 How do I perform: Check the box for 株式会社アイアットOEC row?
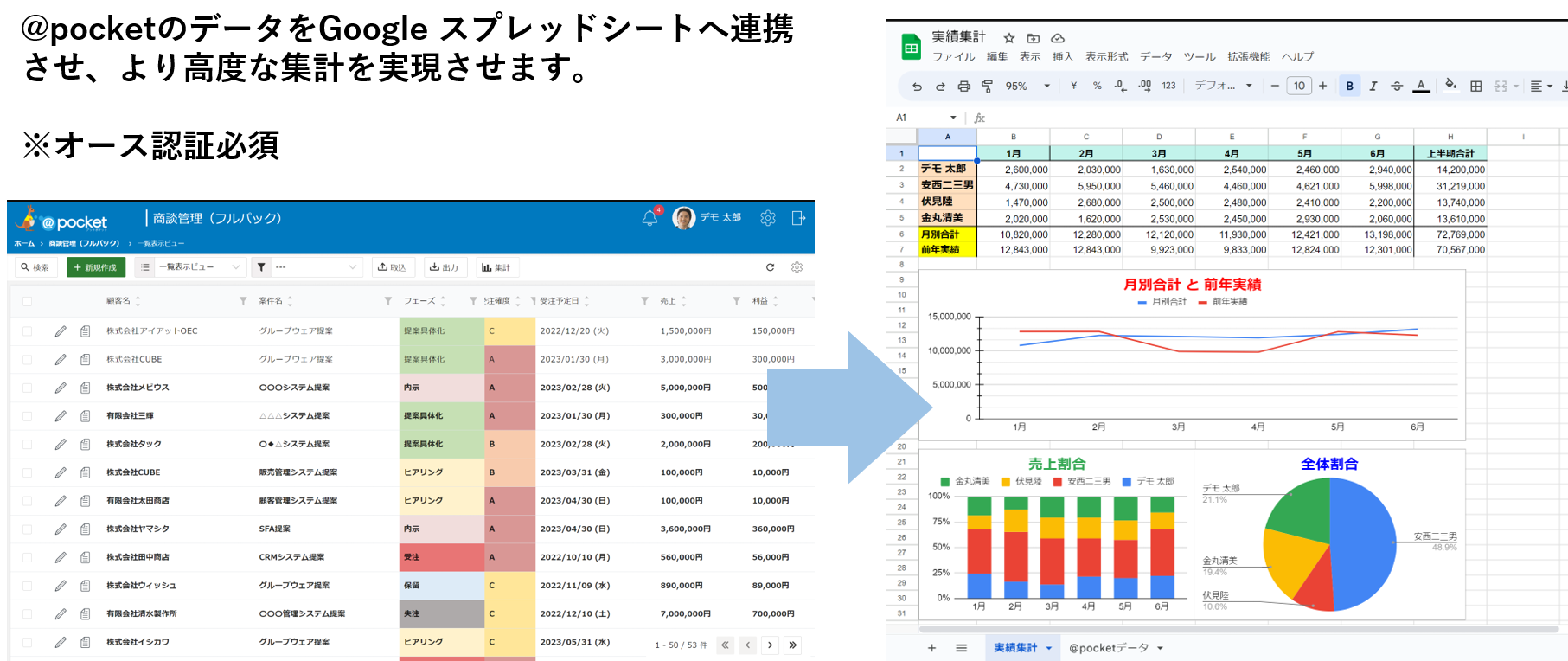[27, 330]
